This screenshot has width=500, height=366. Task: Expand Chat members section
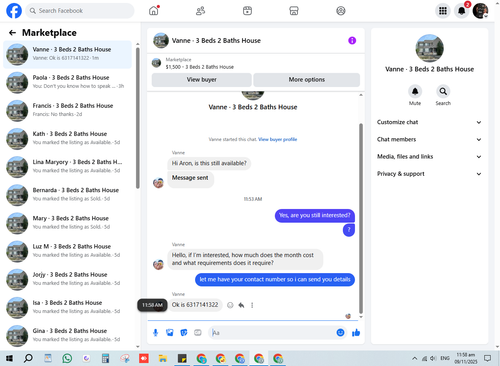tap(429, 139)
